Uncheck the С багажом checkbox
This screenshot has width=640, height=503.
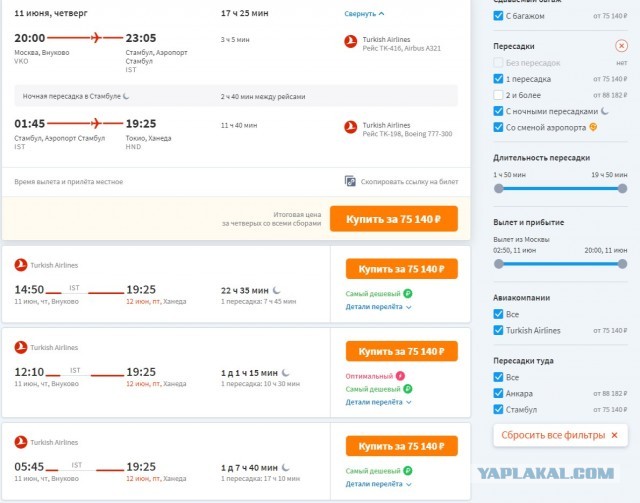(498, 16)
